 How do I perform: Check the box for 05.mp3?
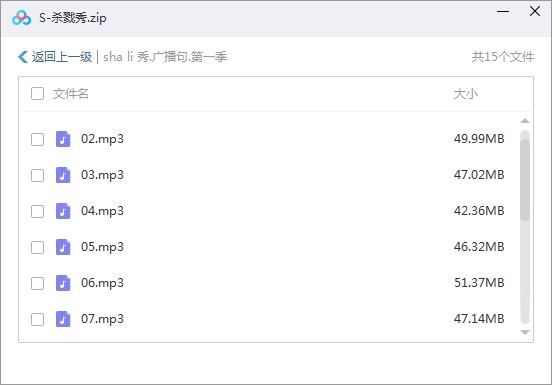37,247
